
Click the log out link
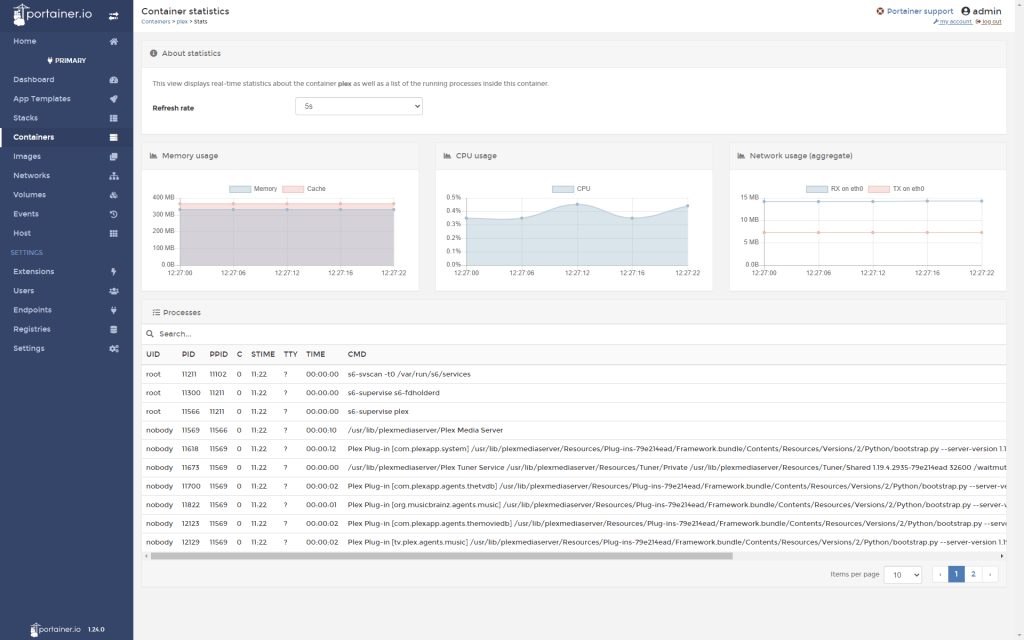990,21
